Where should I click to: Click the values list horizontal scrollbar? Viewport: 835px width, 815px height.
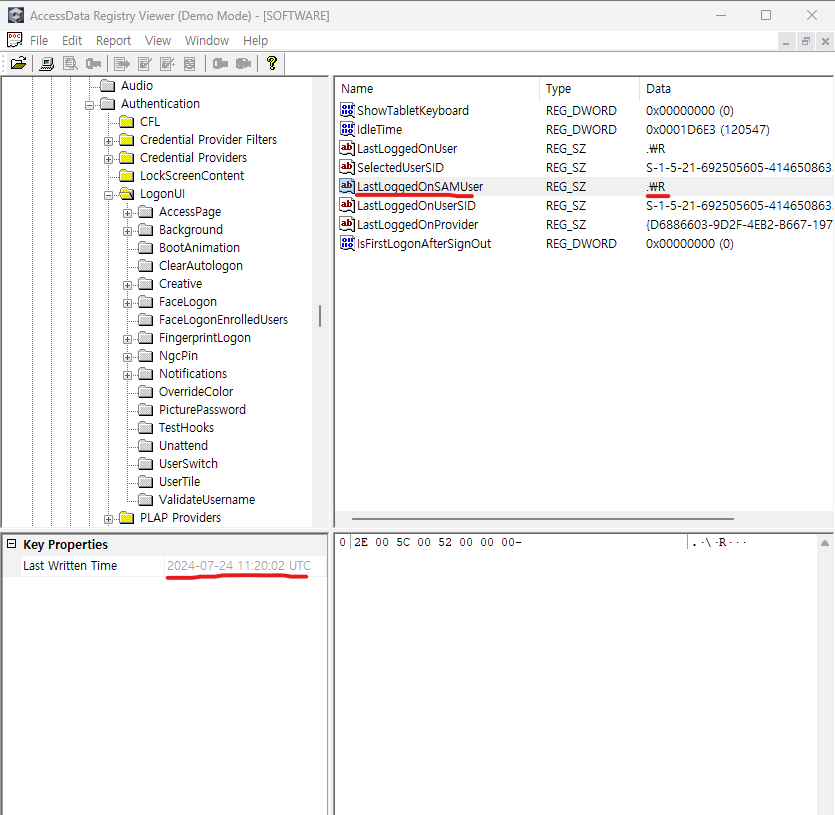(x=543, y=518)
